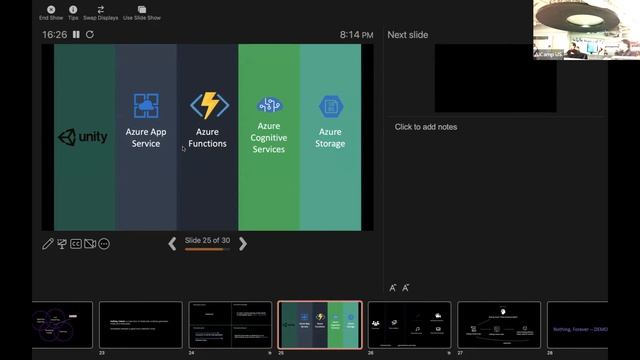Click 'Azure App Service' label
The image size is (640, 360).
click(146, 138)
